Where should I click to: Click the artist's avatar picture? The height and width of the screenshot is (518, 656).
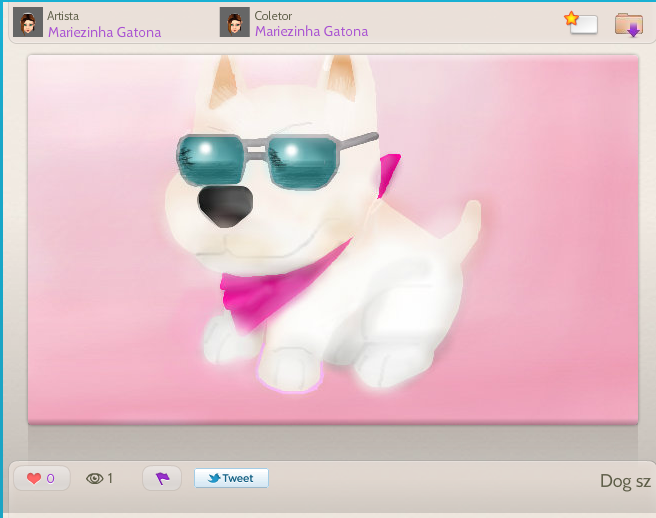tap(27, 23)
